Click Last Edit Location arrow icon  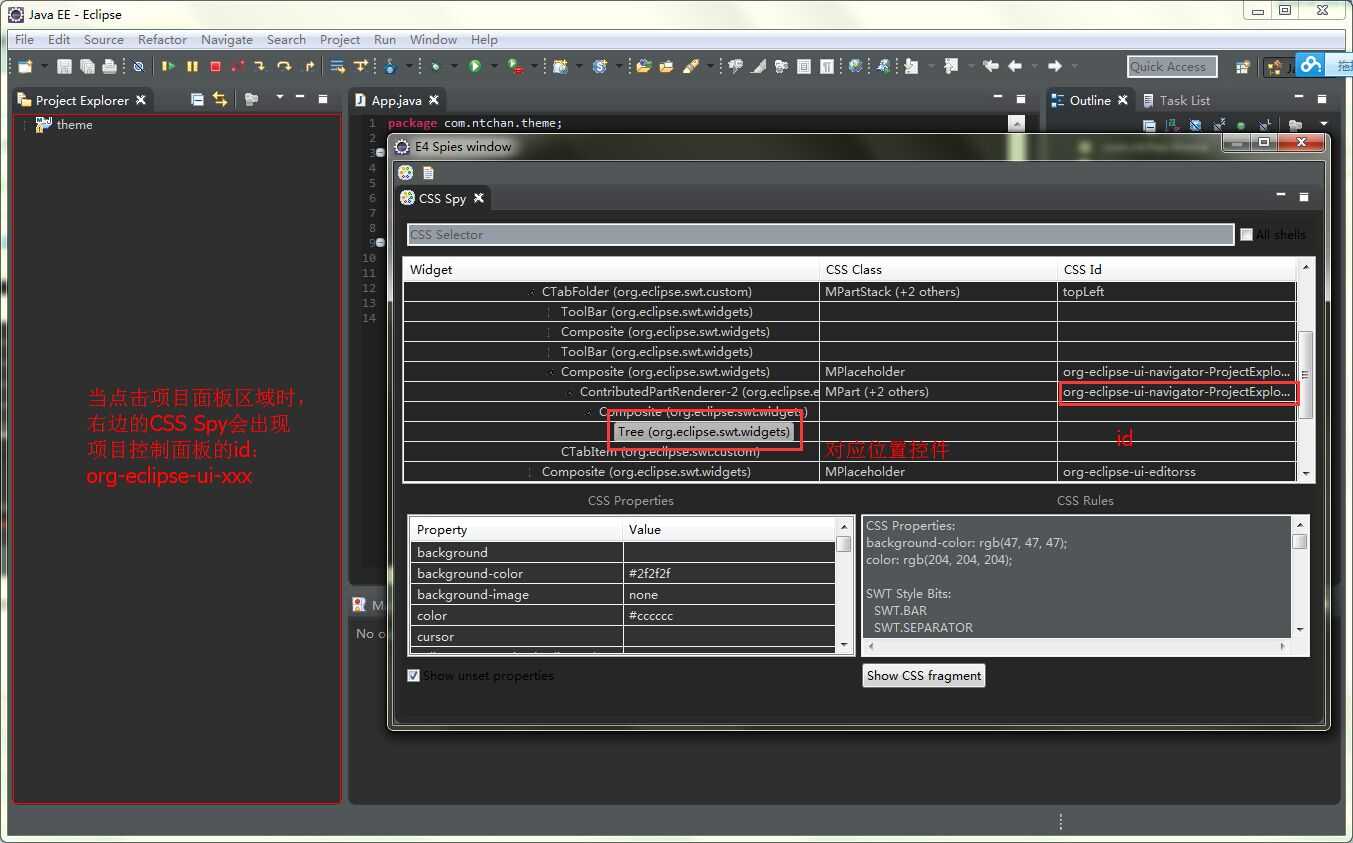pyautogui.click(x=991, y=66)
